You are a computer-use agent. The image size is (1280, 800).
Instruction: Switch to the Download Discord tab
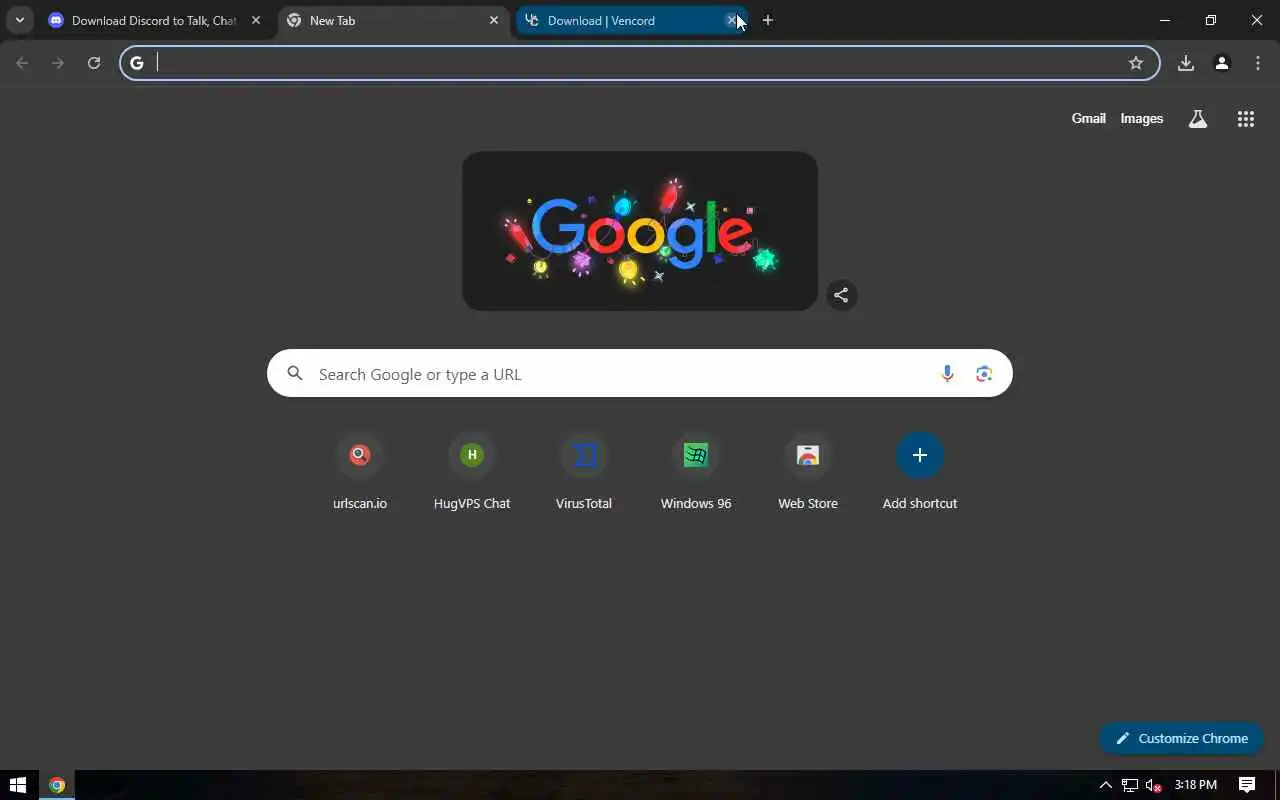156,20
